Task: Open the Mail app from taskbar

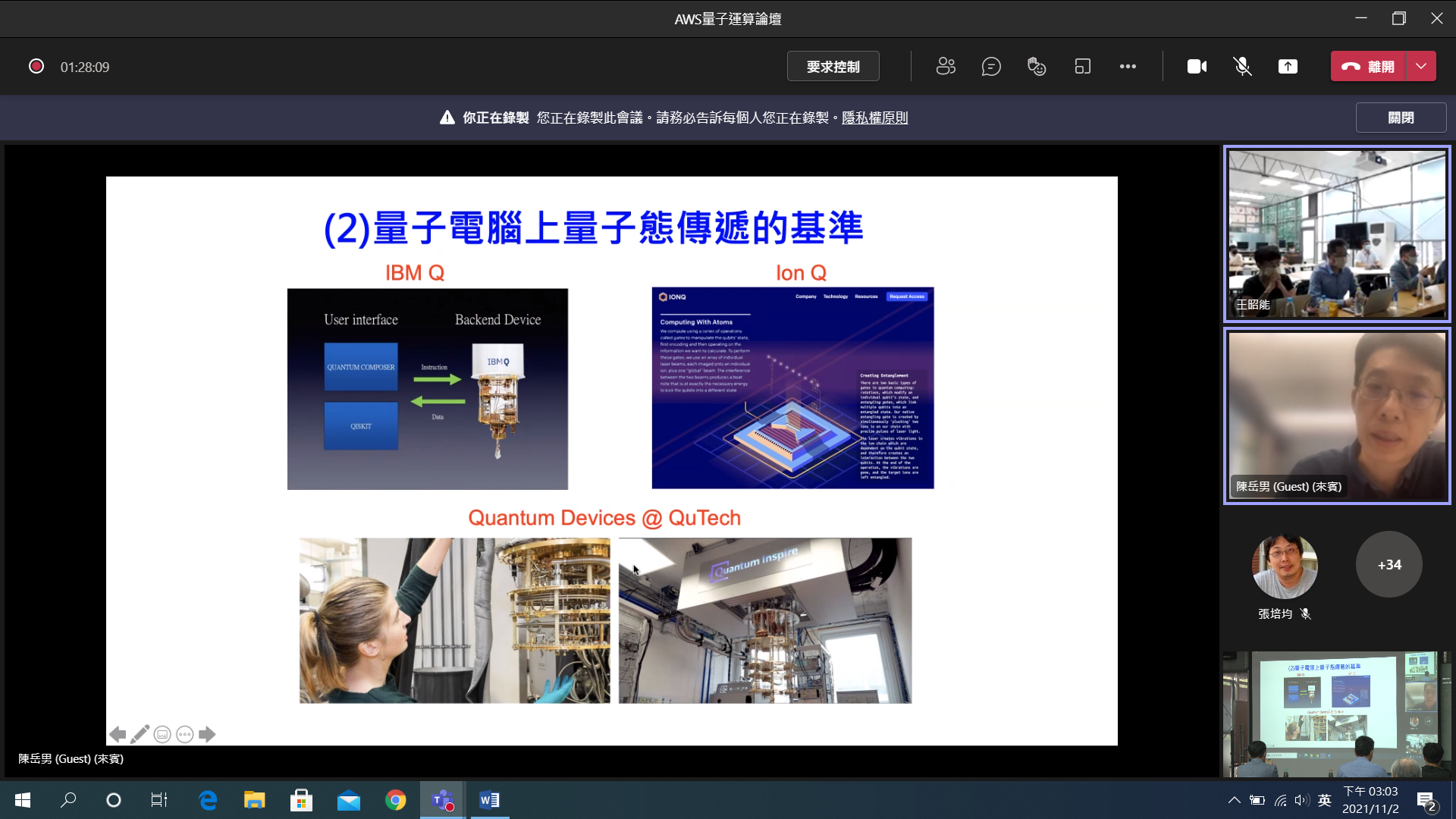Action: 348,800
